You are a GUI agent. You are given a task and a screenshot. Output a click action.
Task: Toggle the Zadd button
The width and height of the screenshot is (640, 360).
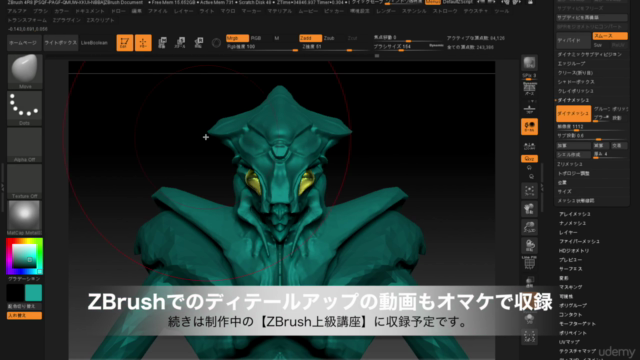click(310, 38)
